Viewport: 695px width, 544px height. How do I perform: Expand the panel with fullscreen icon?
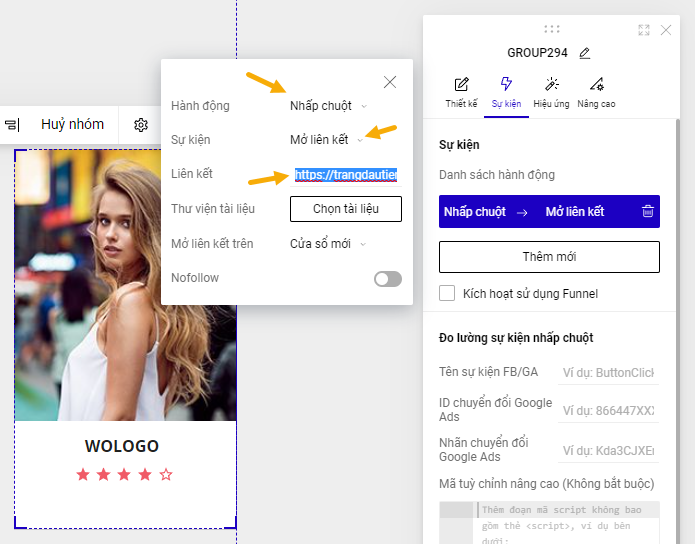(x=644, y=30)
